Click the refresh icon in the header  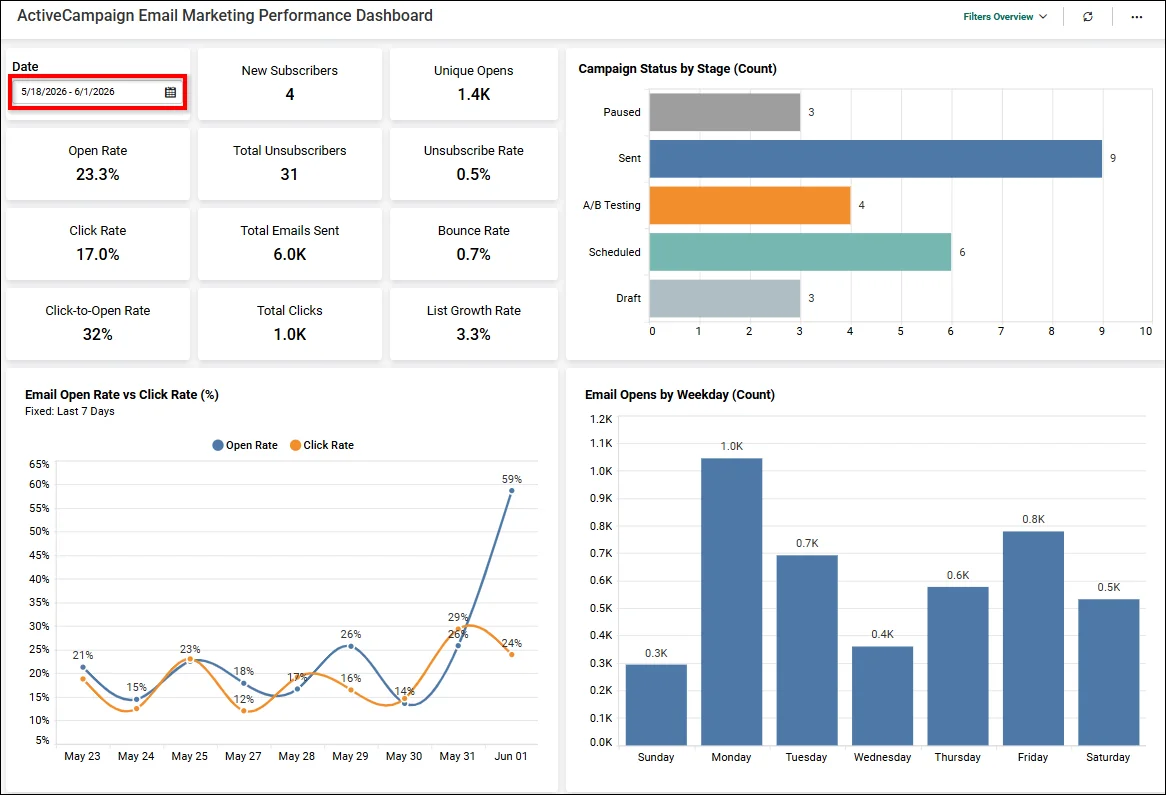1088,16
